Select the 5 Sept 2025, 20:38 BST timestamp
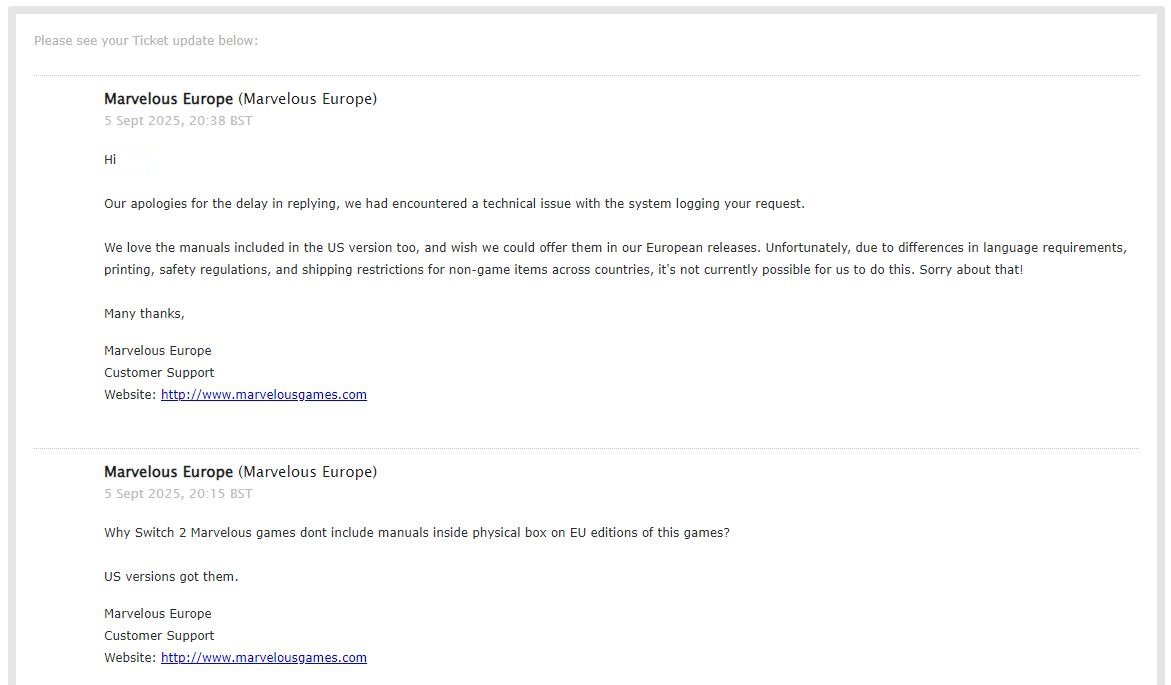This screenshot has width=1171, height=685. pos(178,120)
